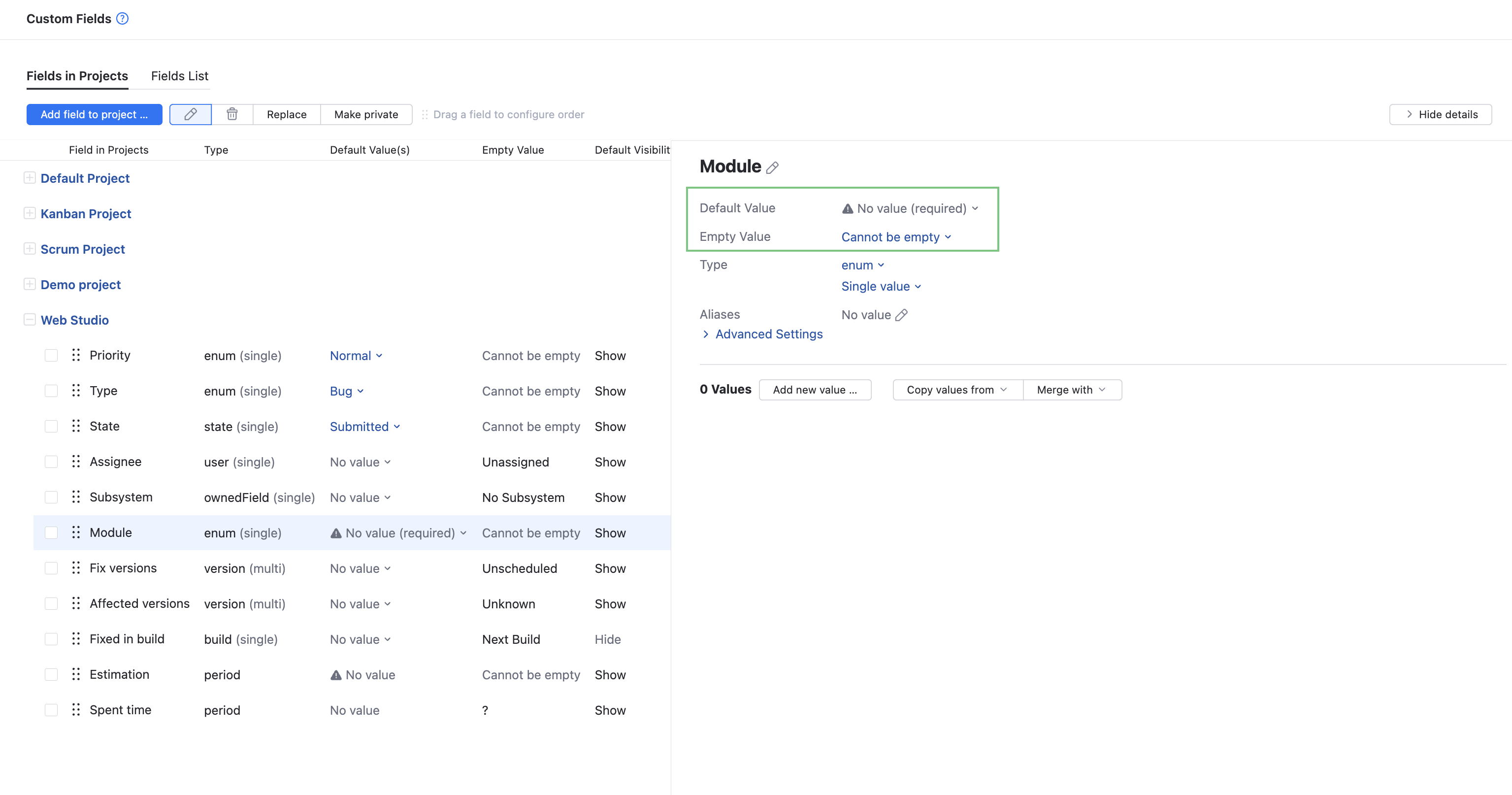Select the Assignee row checkbox

[x=51, y=462]
